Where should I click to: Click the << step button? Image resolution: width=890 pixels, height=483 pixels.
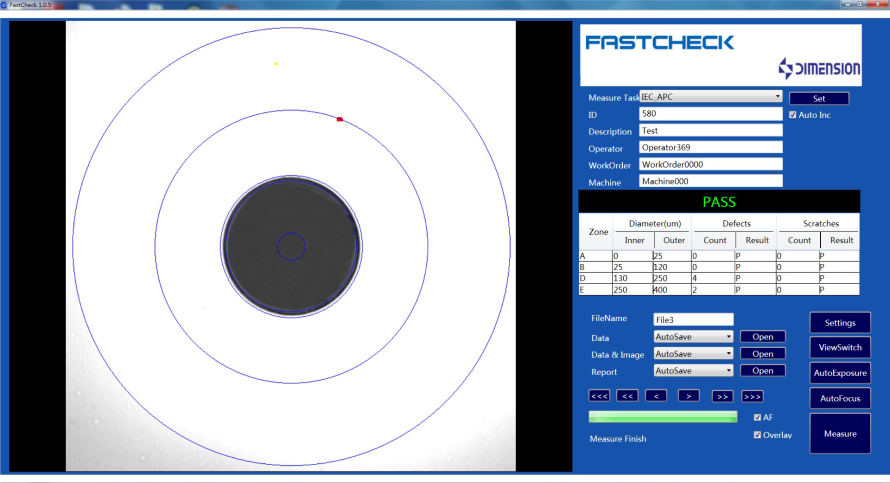(627, 396)
